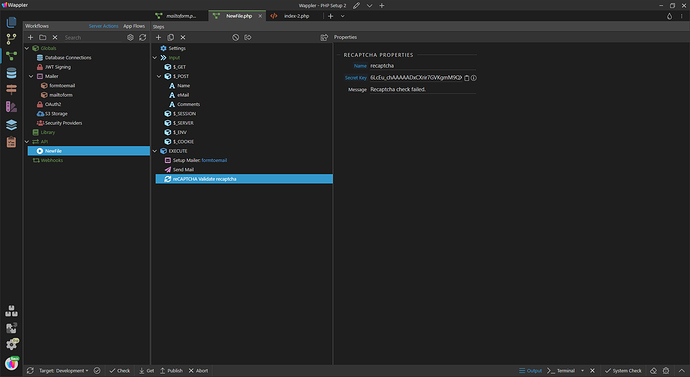Click the recaptcha Name field

422,66
